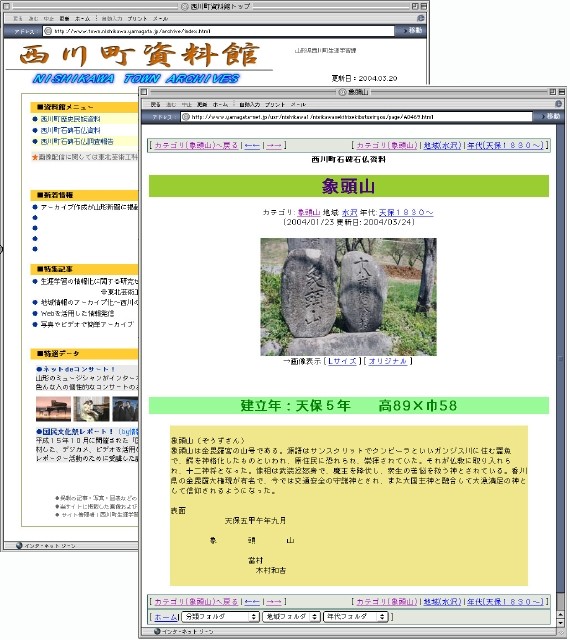The height and width of the screenshot is (640, 570).
Task: Click the プリント print toolbar button
Action: (x=275, y=104)
